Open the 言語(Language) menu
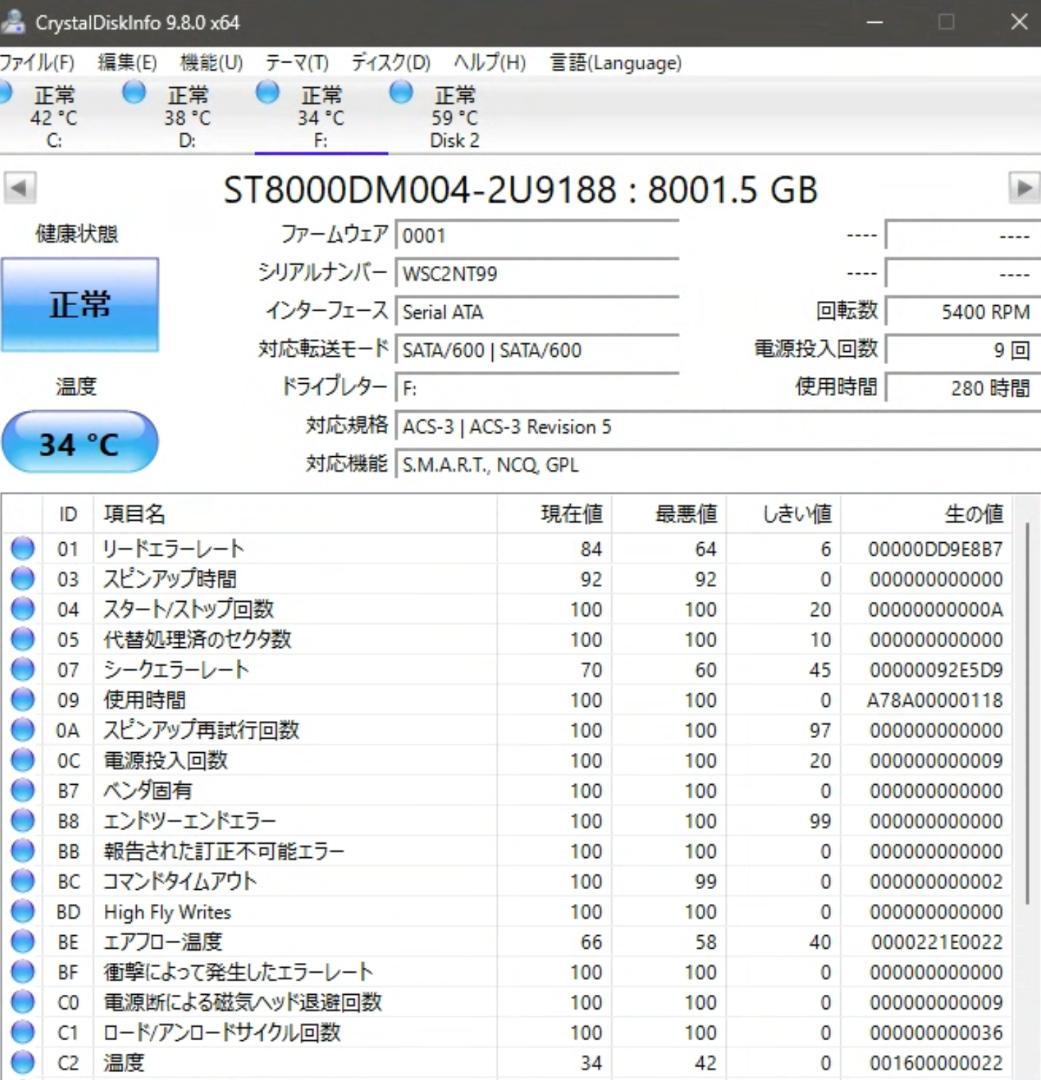Viewport: 1041px width, 1080px height. pyautogui.click(x=615, y=63)
